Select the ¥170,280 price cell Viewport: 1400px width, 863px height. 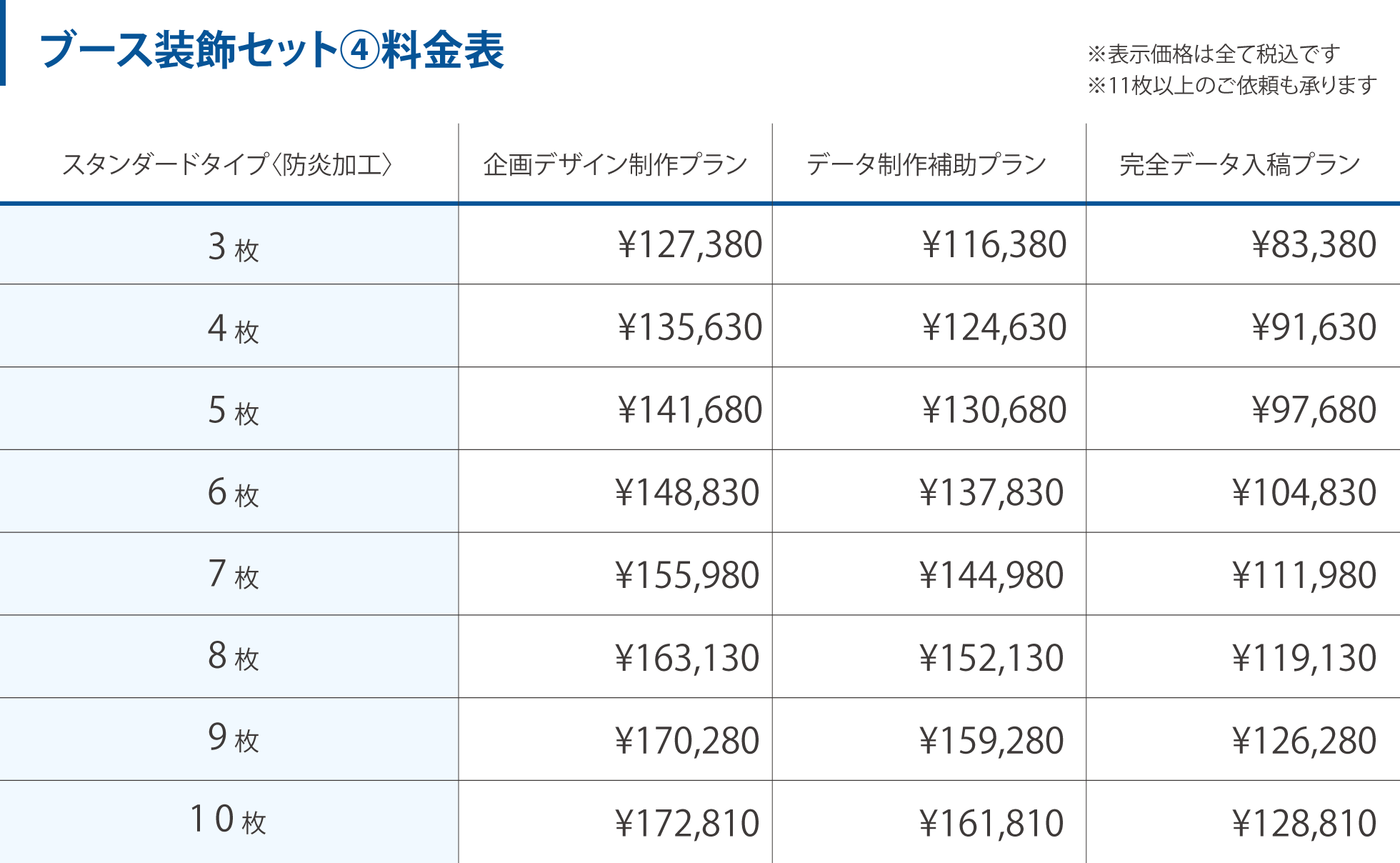(686, 741)
